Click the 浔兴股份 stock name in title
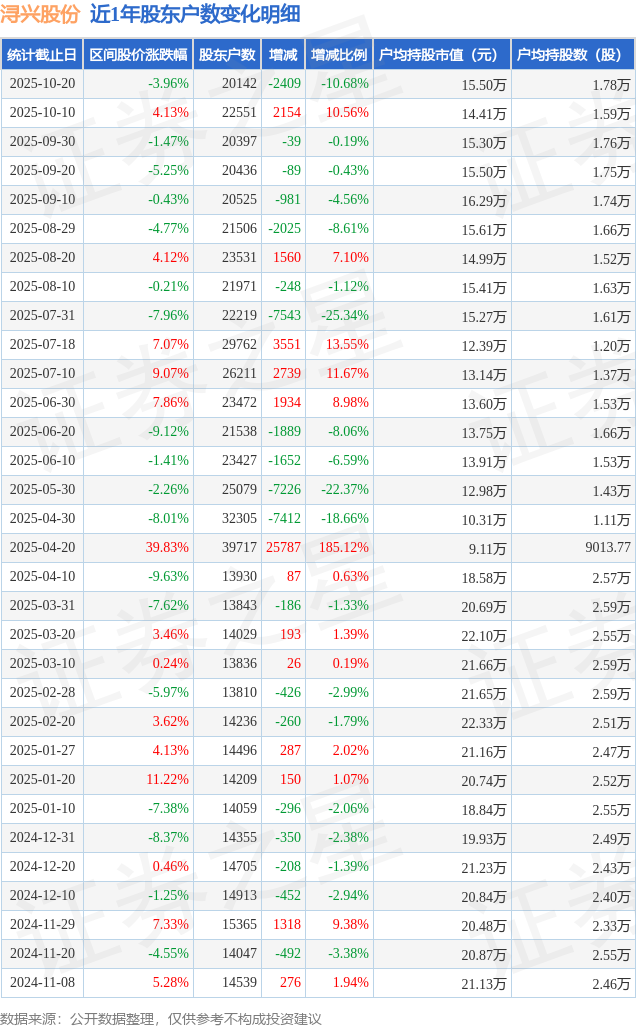 40,14
